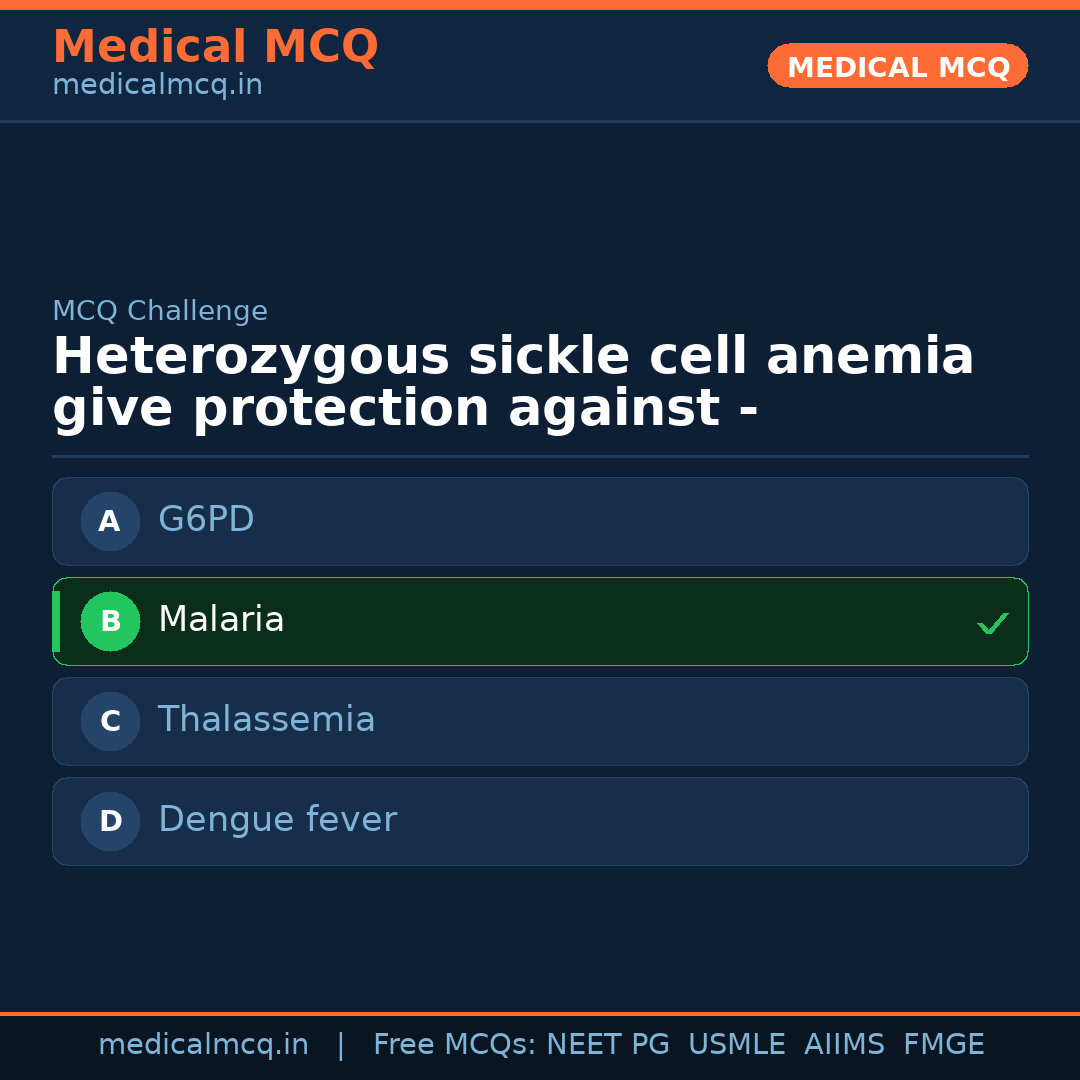Click the D letter circle icon
The image size is (1080, 1080).
click(x=110, y=821)
